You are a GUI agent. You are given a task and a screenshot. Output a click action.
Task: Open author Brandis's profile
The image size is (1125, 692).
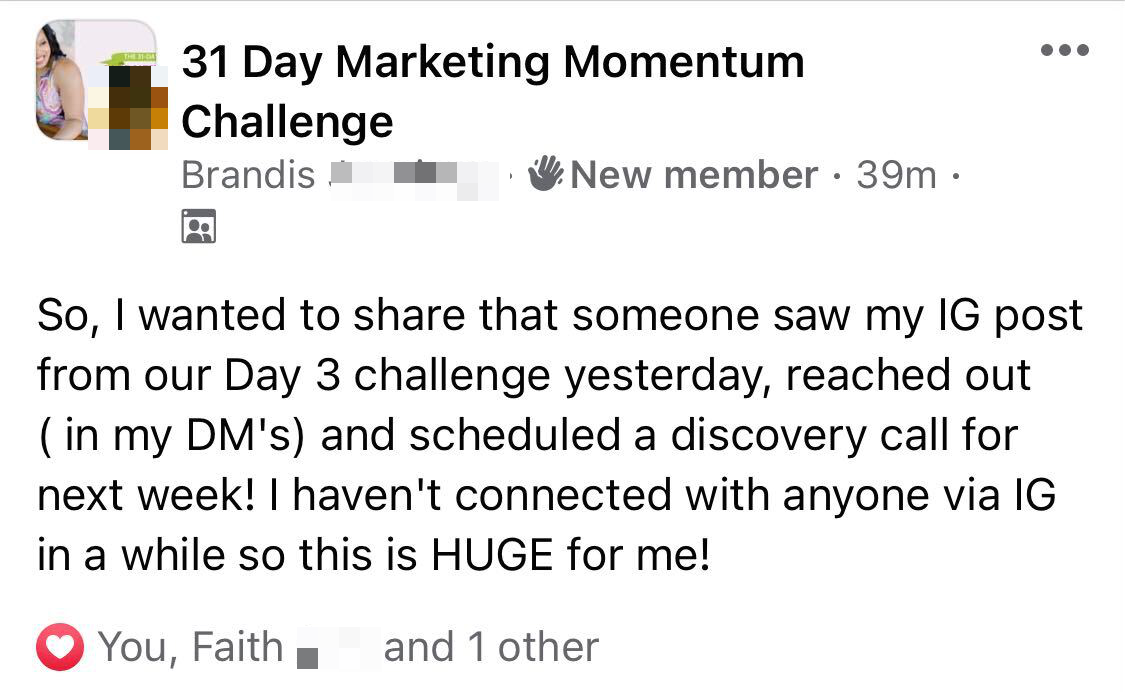point(248,176)
